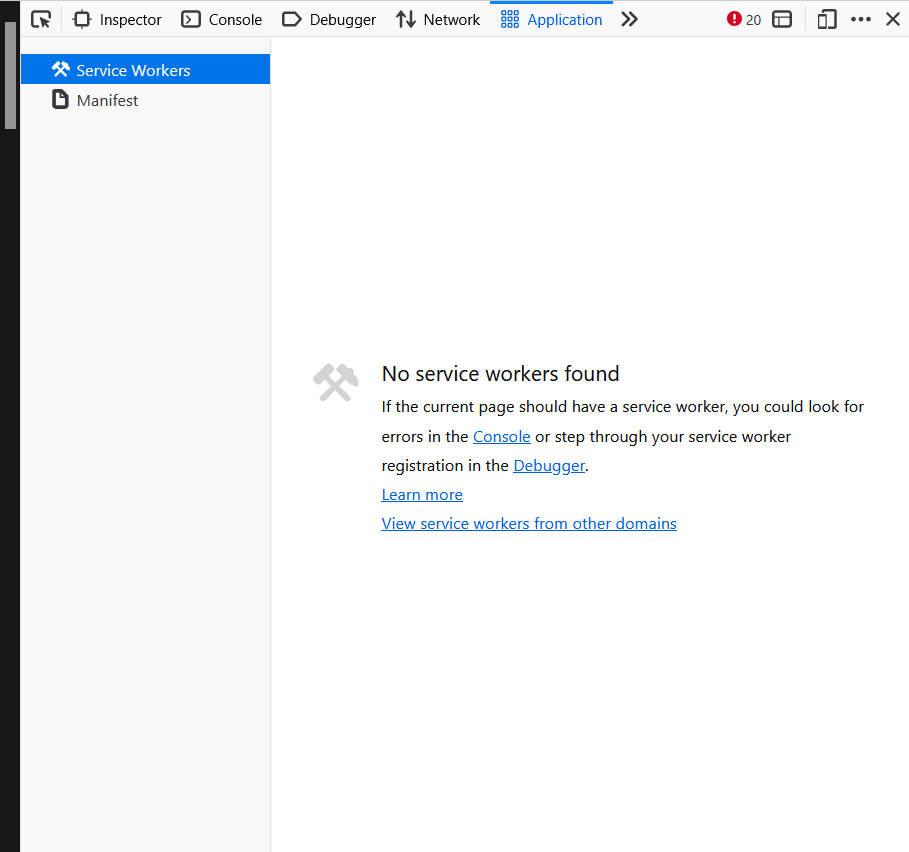
Task: Go to the Network panel tab
Action: pyautogui.click(x=438, y=19)
